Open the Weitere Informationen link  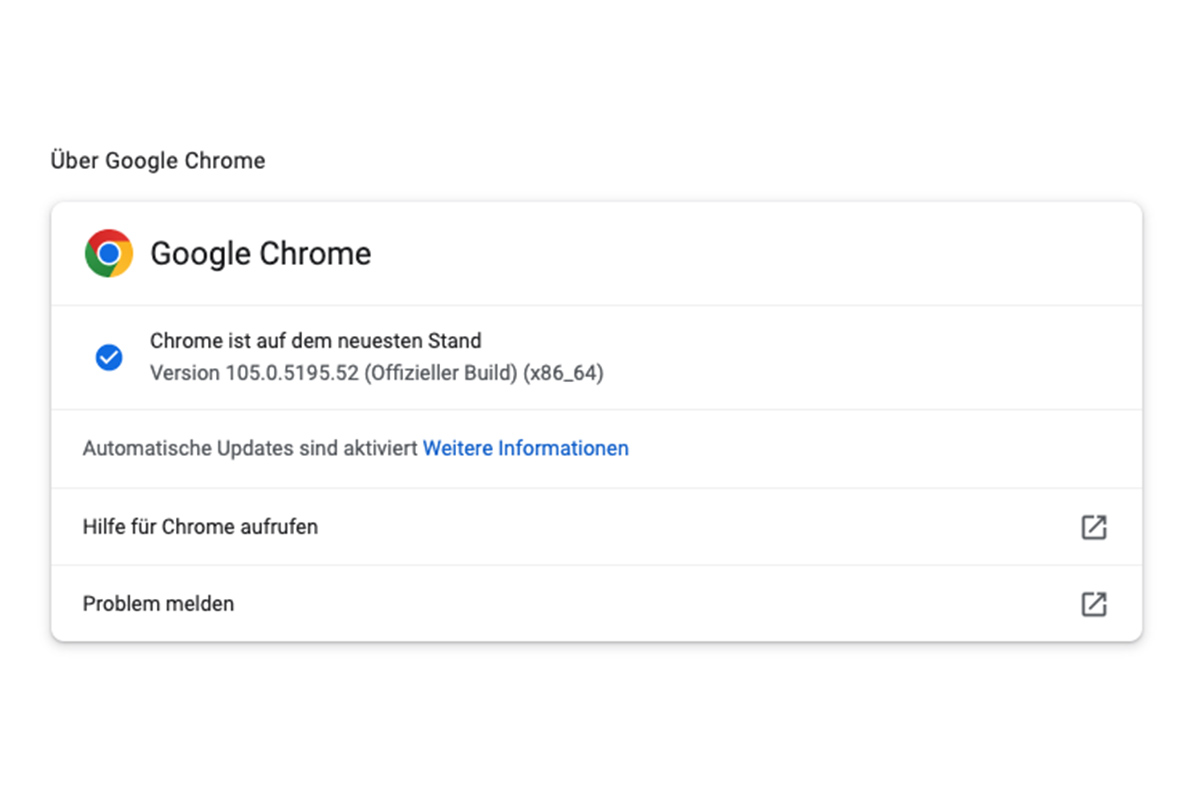pyautogui.click(x=526, y=448)
